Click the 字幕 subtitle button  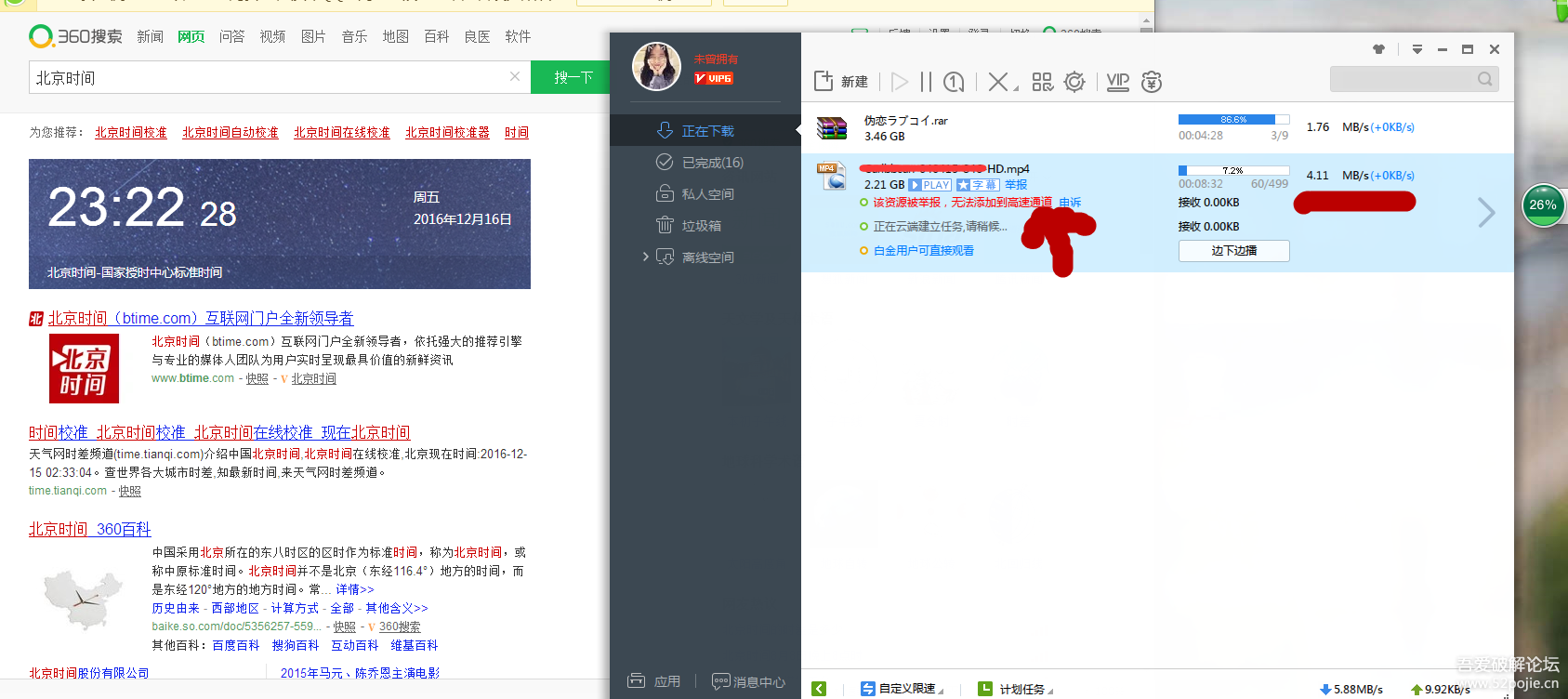pyautogui.click(x=978, y=185)
